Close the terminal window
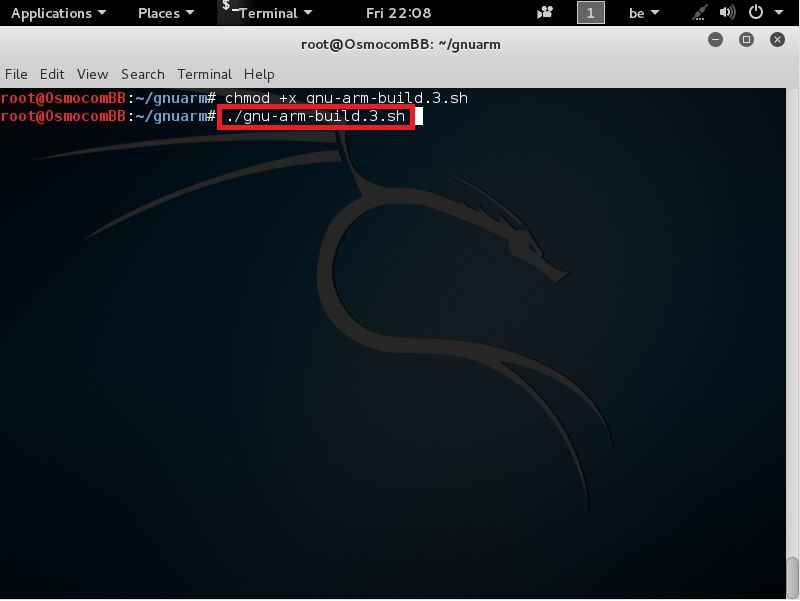800x601 pixels. click(x=777, y=39)
